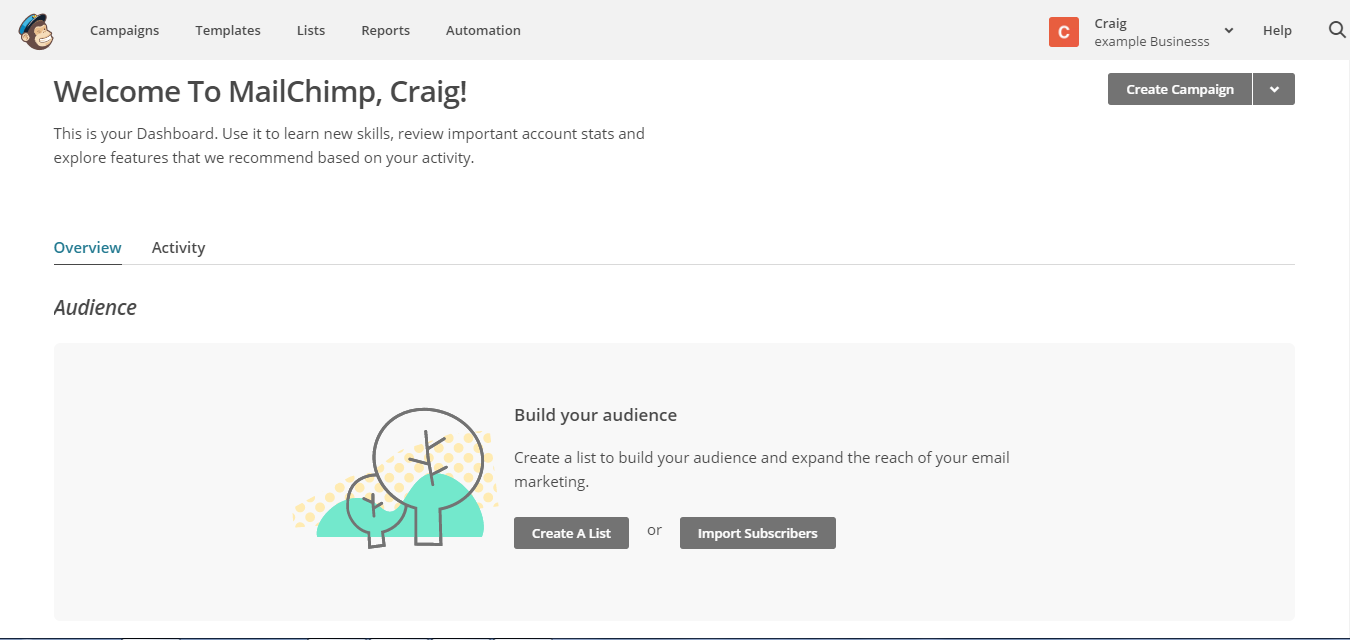Click the MailChimp monkey logo
The width and height of the screenshot is (1350, 640).
click(x=36, y=31)
